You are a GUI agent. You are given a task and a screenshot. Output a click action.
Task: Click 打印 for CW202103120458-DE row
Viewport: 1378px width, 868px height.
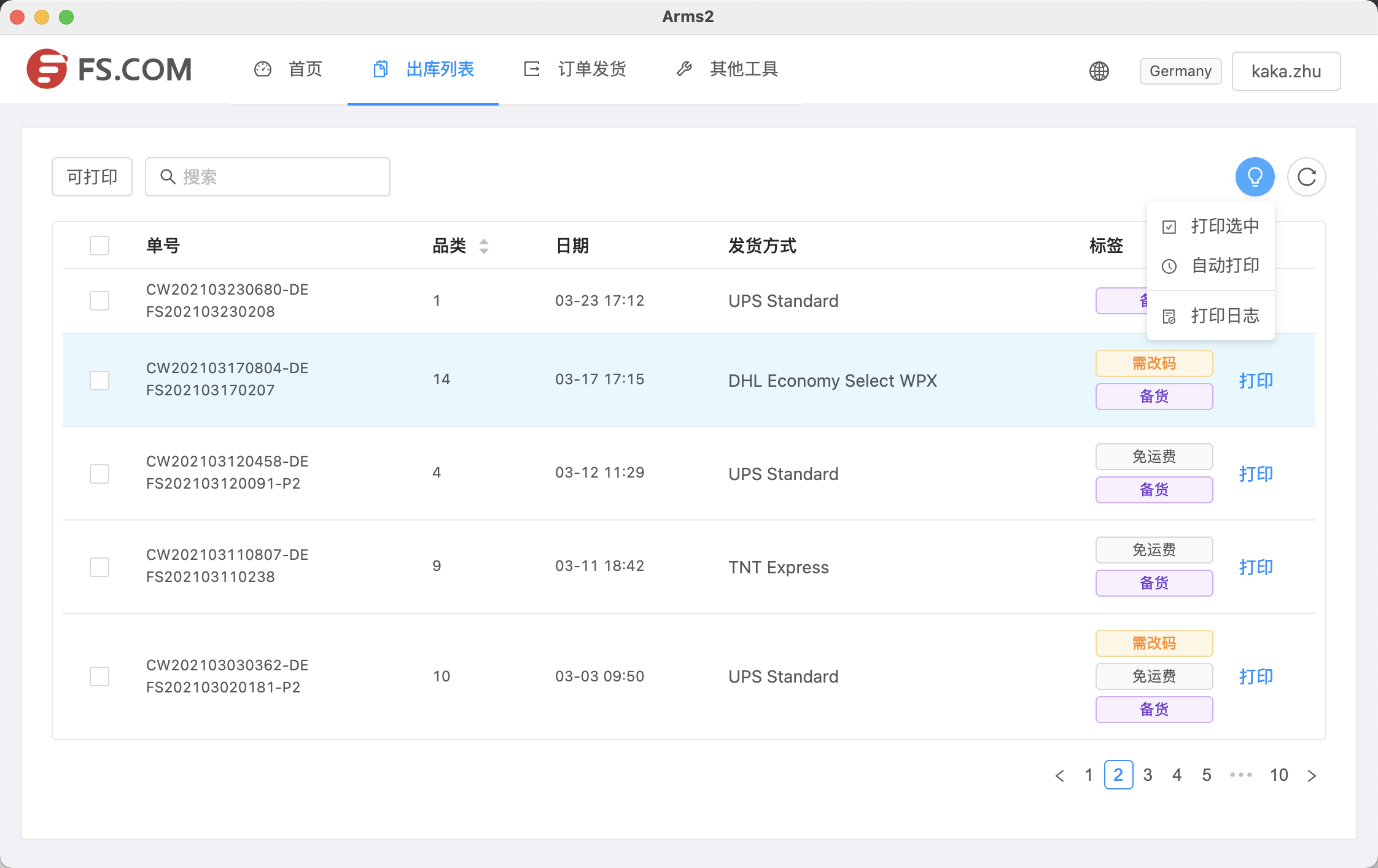(1256, 474)
